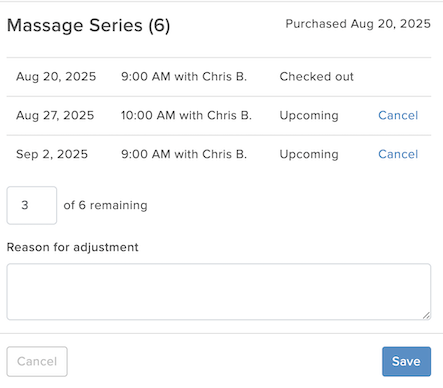The height and width of the screenshot is (388, 443).
Task: Click the remaining sessions number field
Action: (32, 205)
